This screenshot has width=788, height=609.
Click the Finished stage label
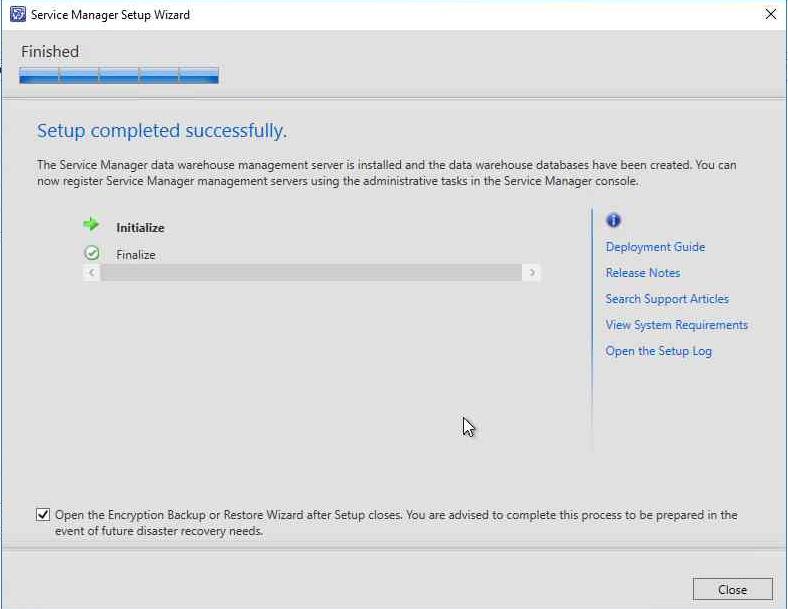[x=50, y=51]
